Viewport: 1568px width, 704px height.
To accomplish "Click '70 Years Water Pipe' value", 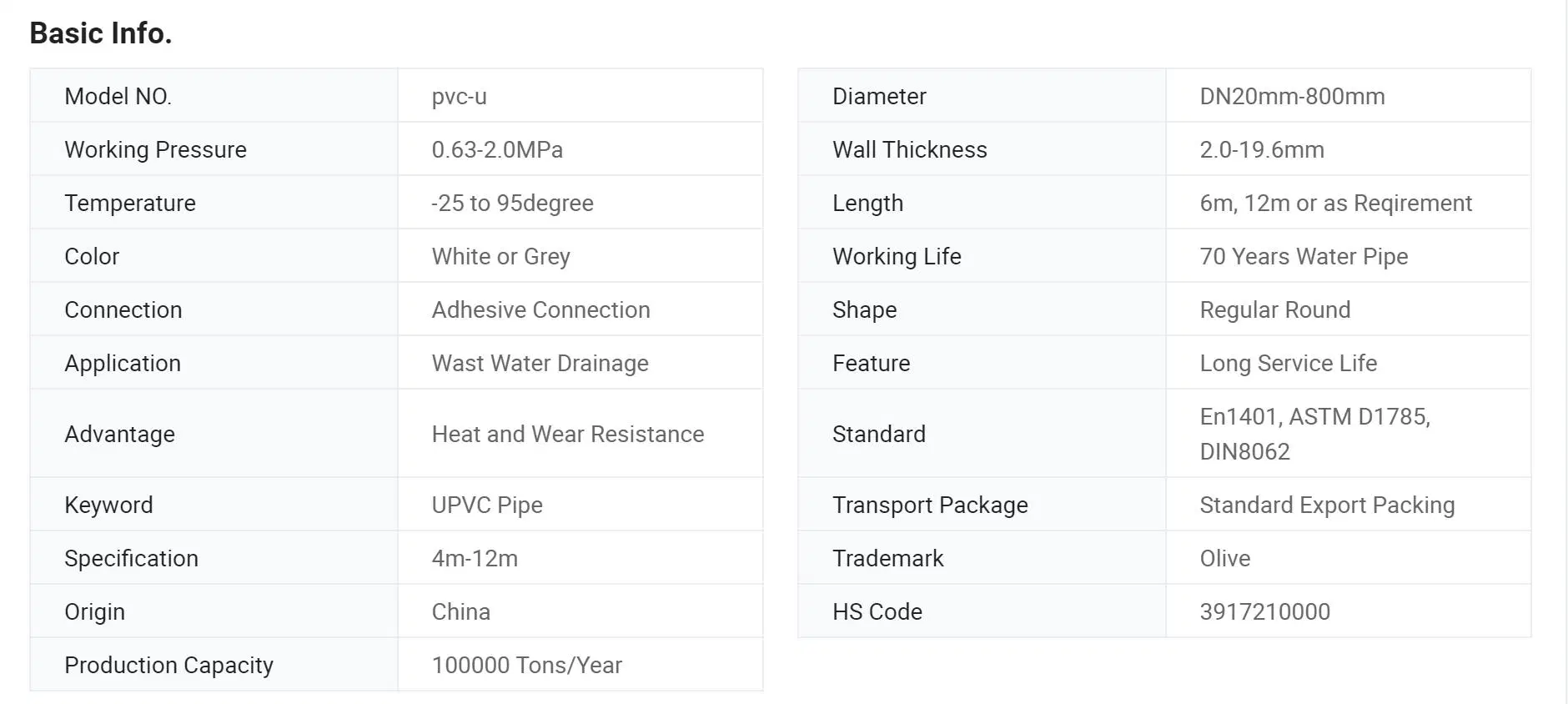I will tap(1304, 256).
